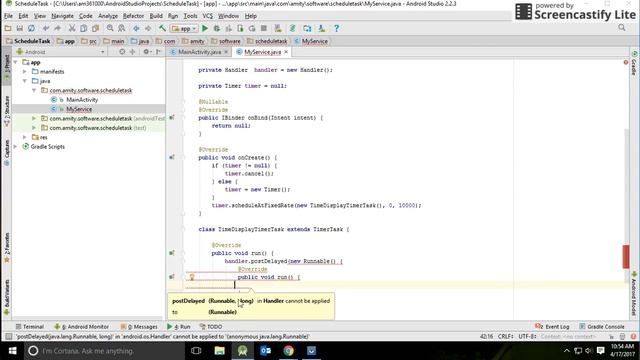The width and height of the screenshot is (640, 360).
Task: Open the Navigate menu
Action: click(62, 16)
